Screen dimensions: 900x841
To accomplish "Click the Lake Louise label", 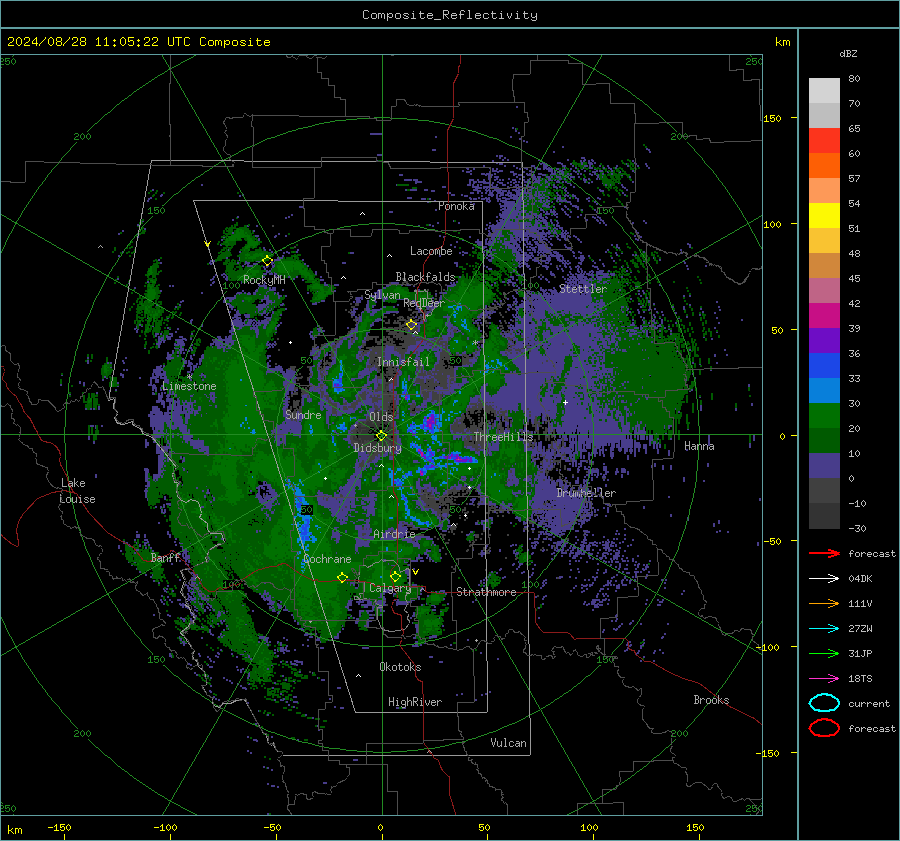I will tap(77, 491).
